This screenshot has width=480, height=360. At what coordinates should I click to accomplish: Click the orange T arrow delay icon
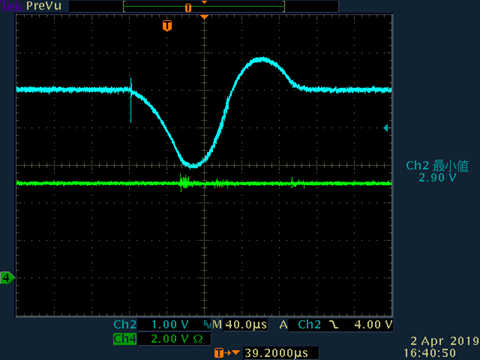coord(227,353)
